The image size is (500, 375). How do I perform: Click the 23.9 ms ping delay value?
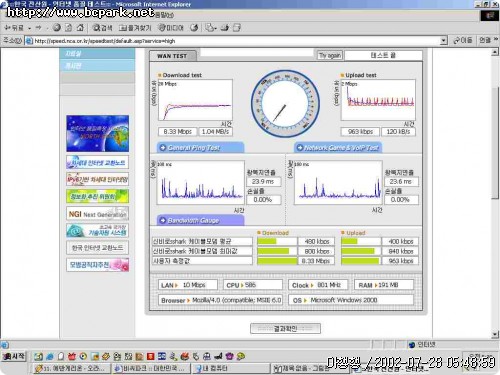coord(263,181)
